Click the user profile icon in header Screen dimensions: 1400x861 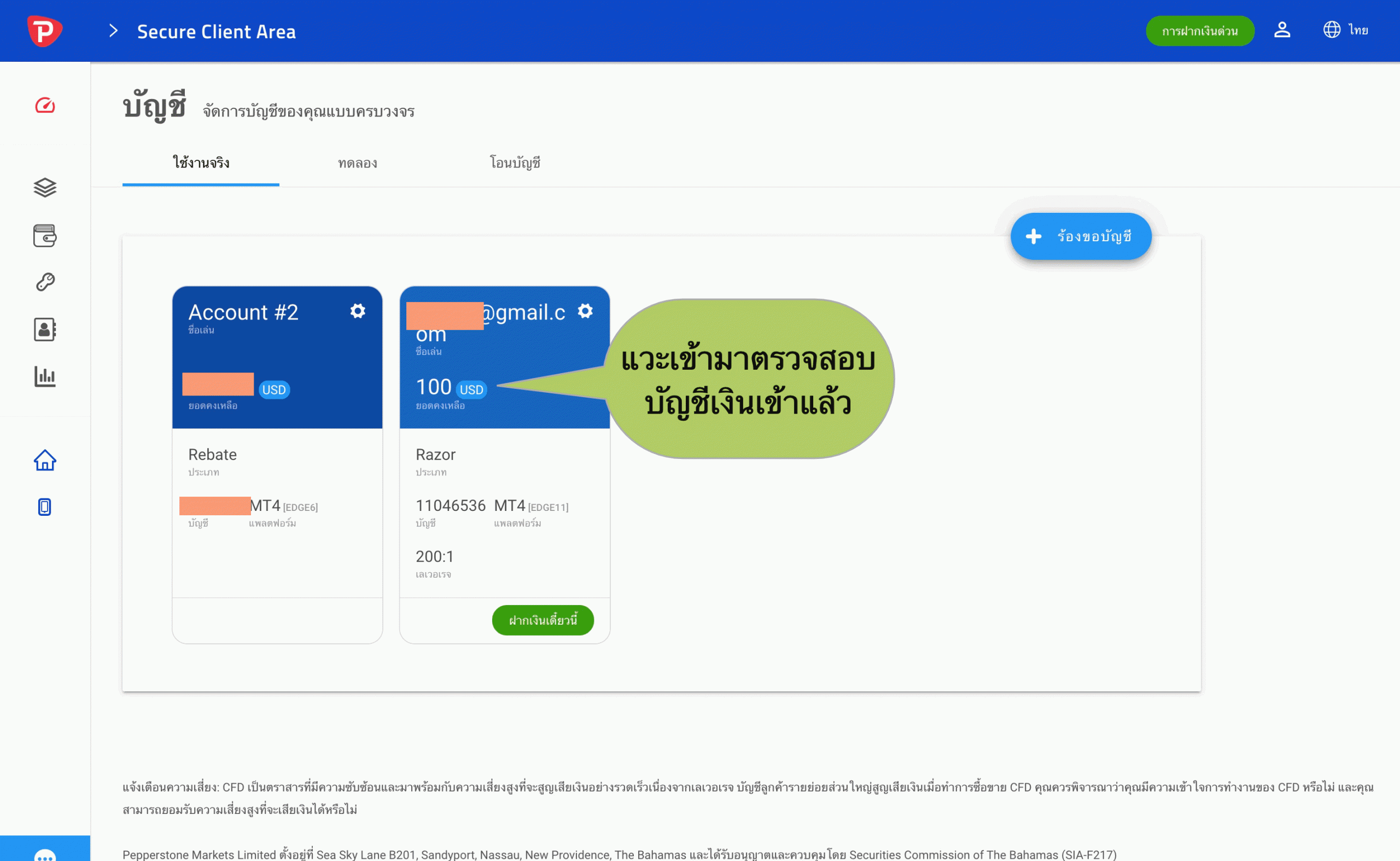pyautogui.click(x=1281, y=30)
